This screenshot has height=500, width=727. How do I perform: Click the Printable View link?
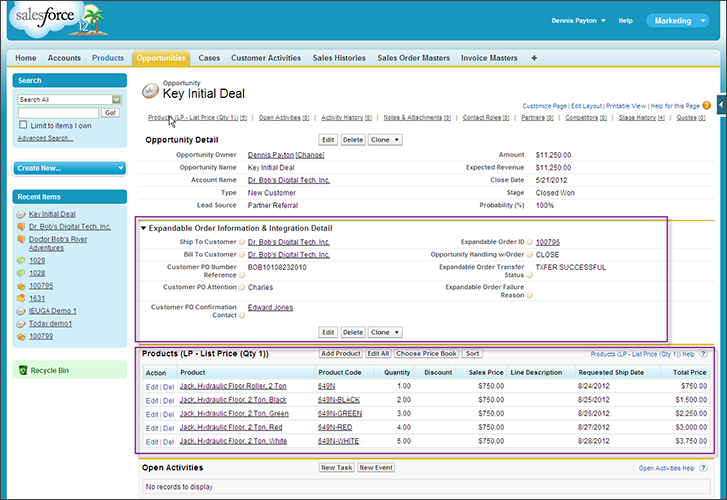click(625, 106)
